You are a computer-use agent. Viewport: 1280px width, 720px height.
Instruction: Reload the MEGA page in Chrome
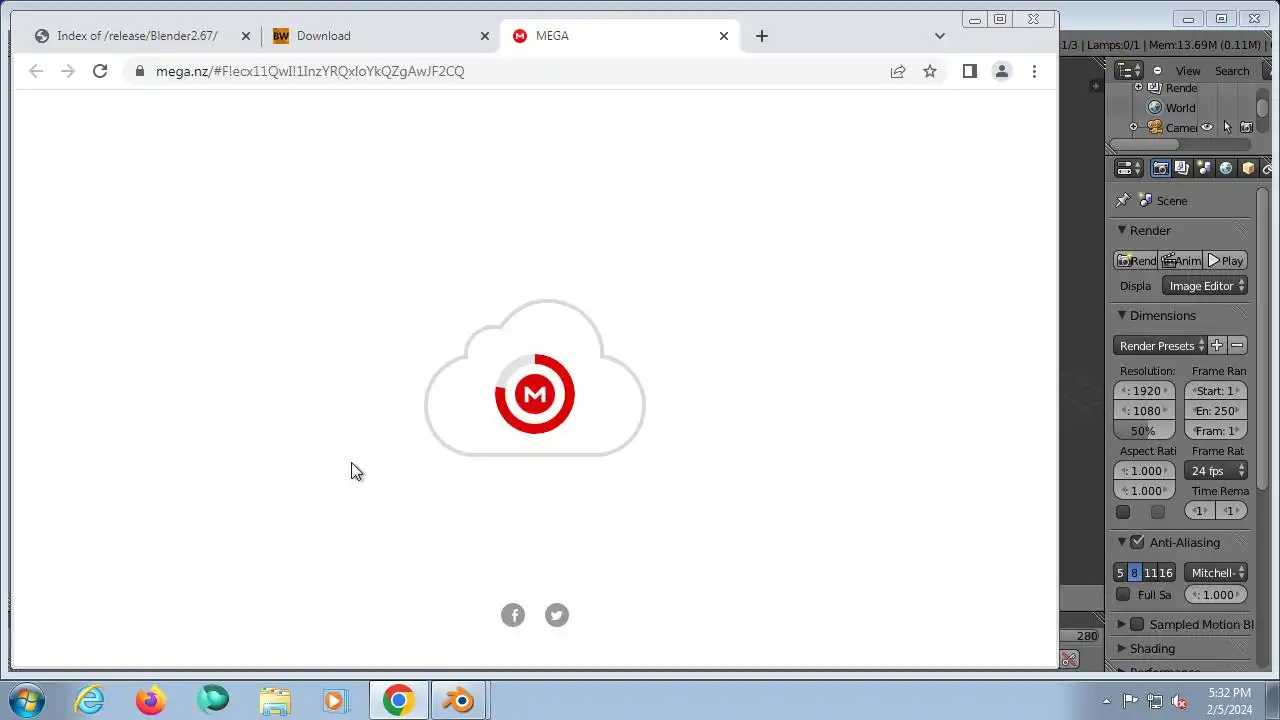pos(100,71)
